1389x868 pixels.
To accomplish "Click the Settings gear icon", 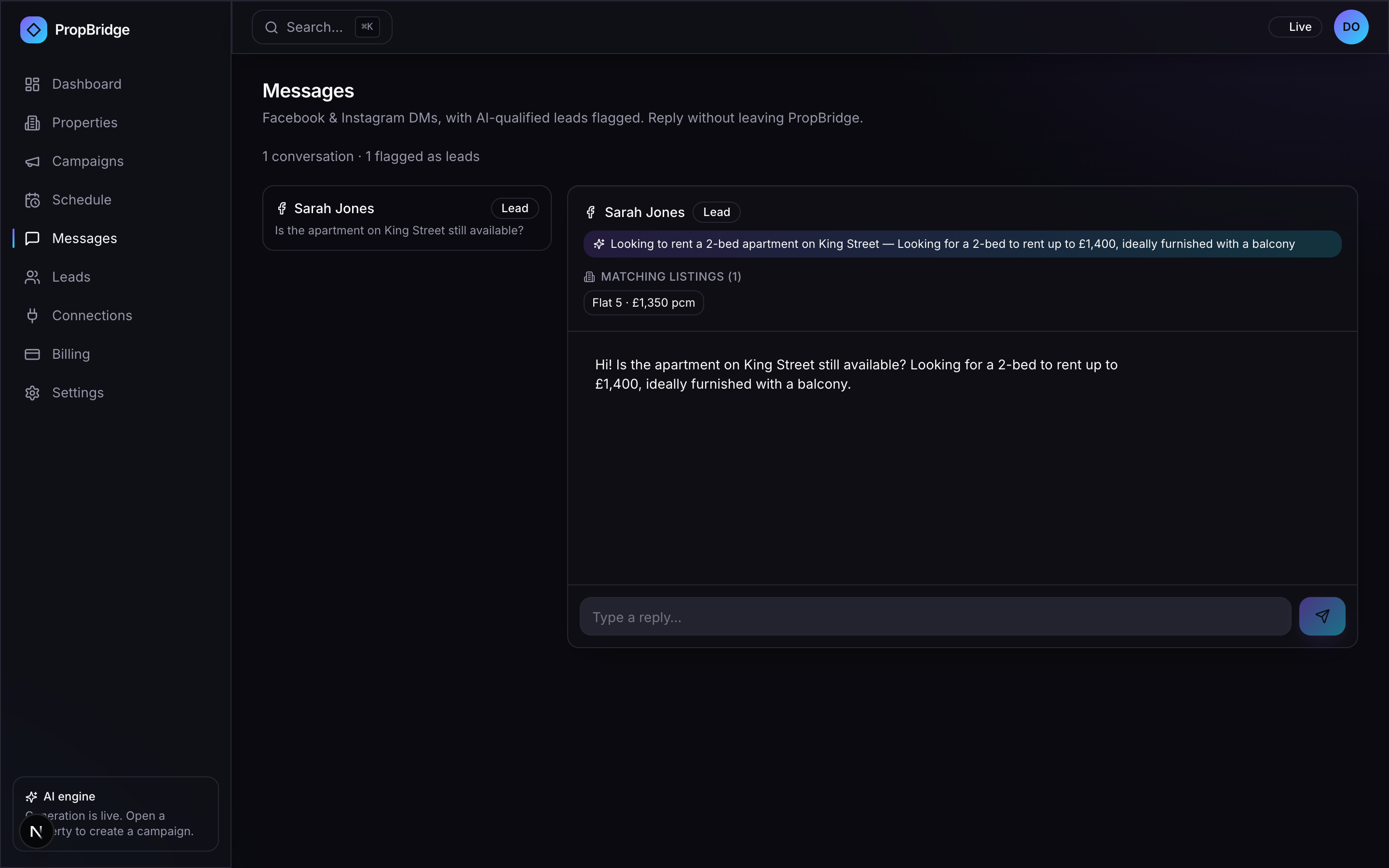I will pyautogui.click(x=32, y=393).
